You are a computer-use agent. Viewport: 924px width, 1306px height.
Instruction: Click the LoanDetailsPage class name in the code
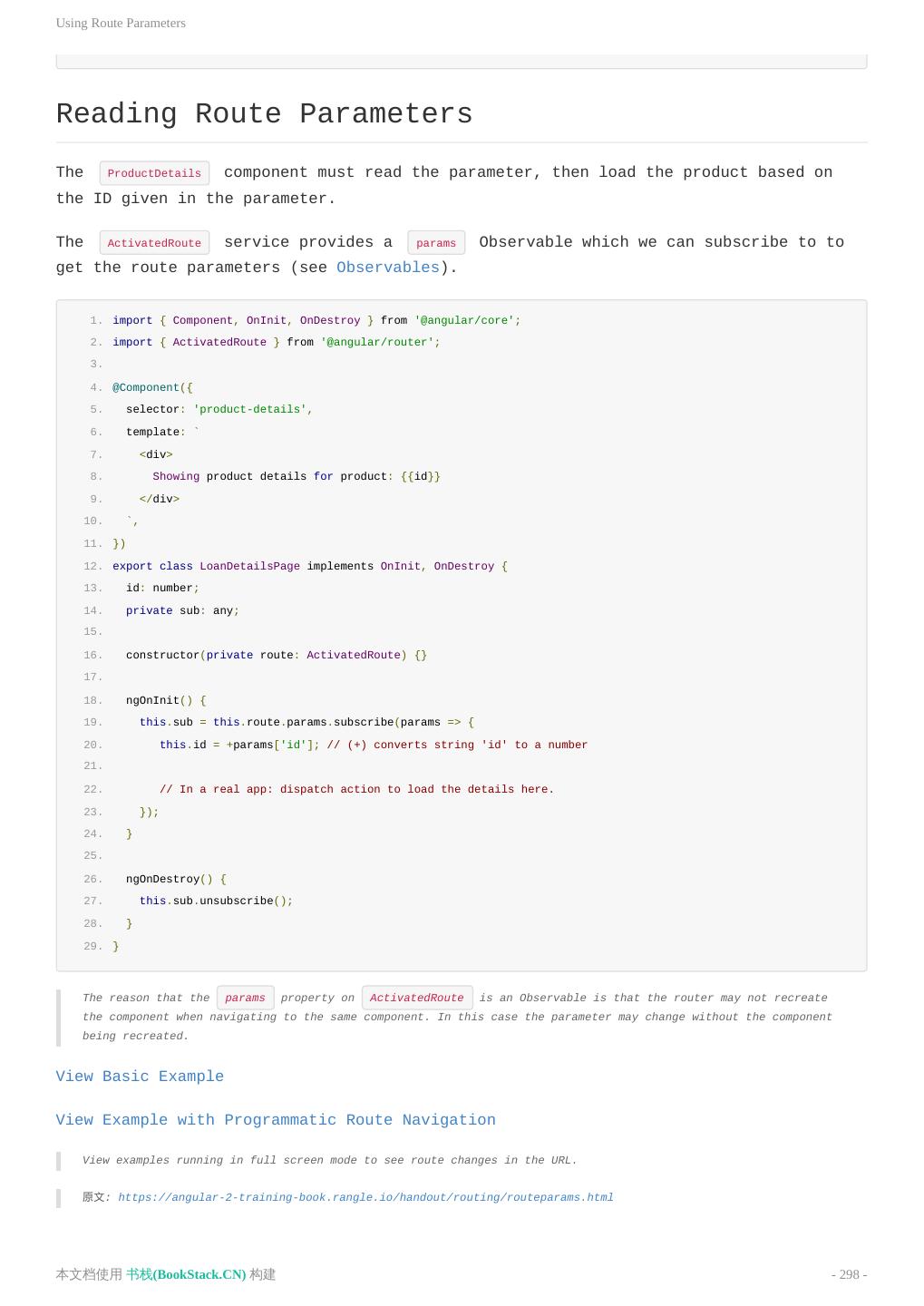pos(249,566)
